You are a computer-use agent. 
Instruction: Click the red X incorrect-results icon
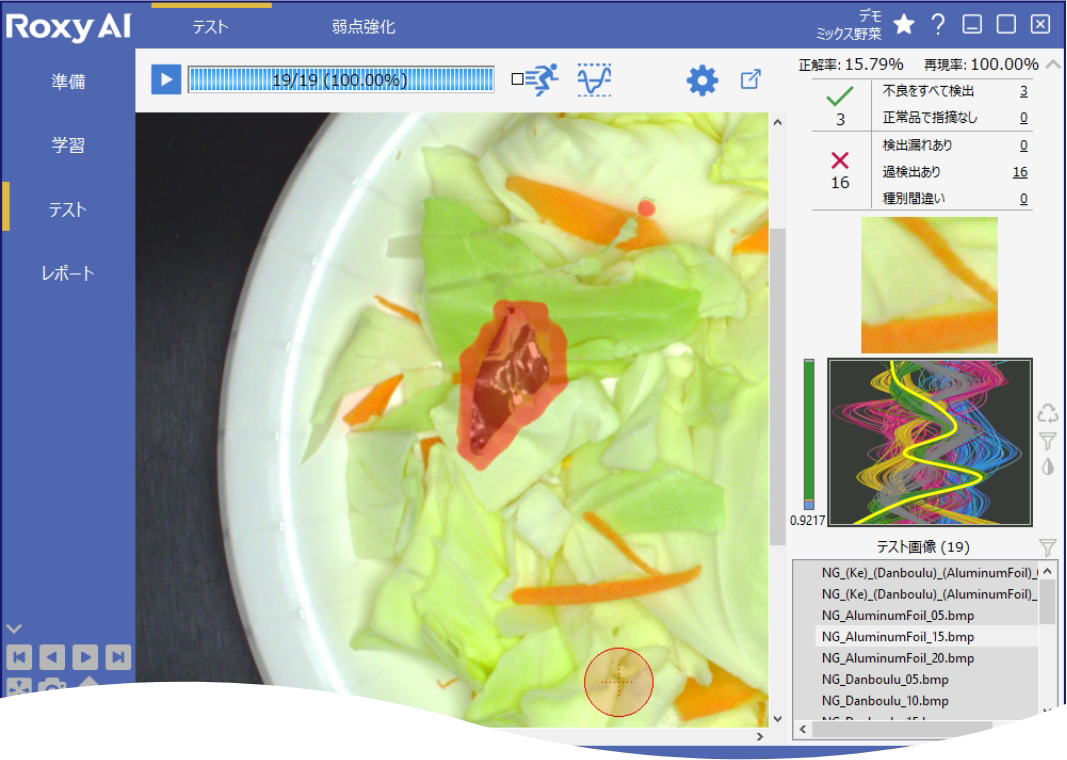point(840,160)
